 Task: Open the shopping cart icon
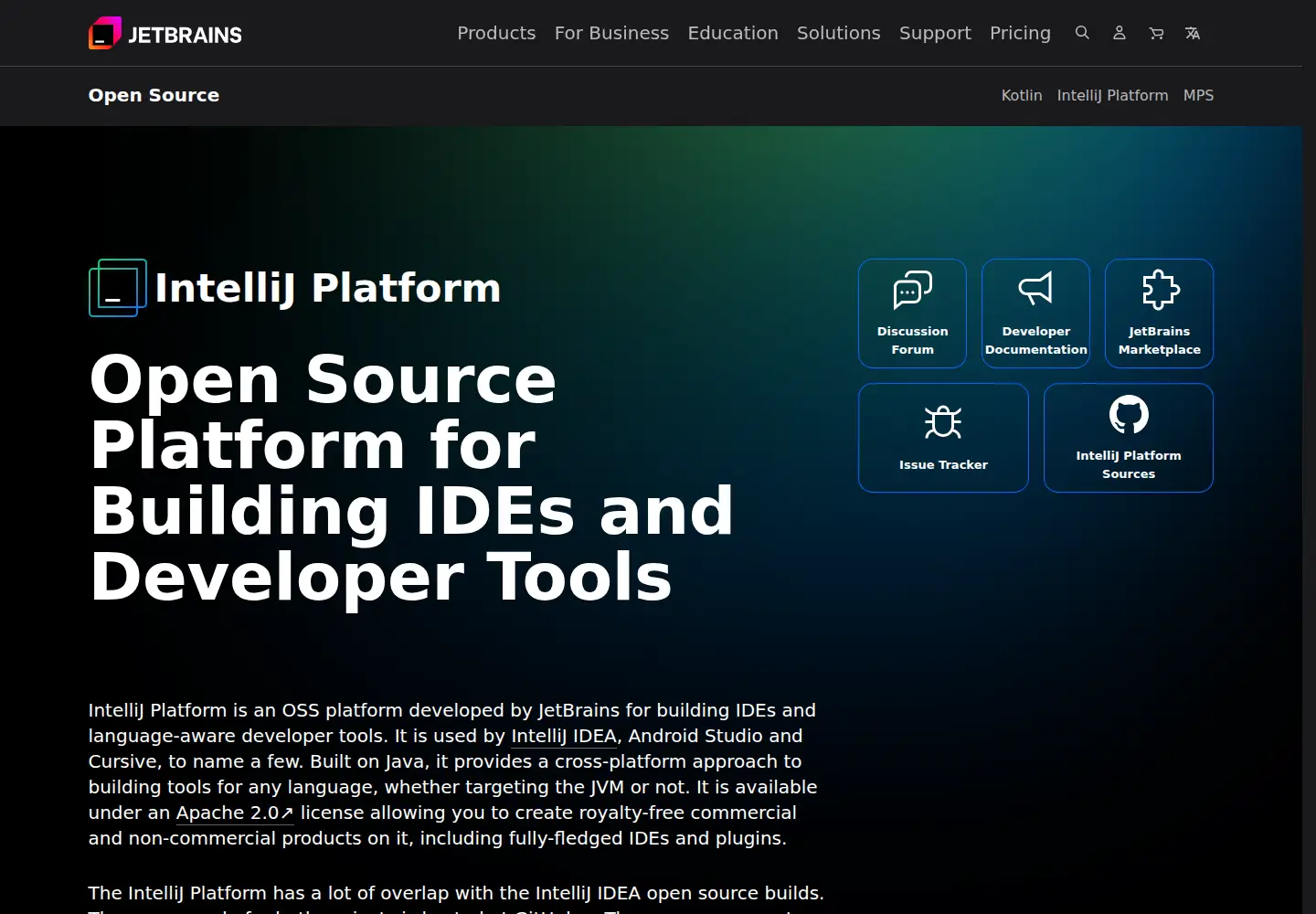(1156, 33)
